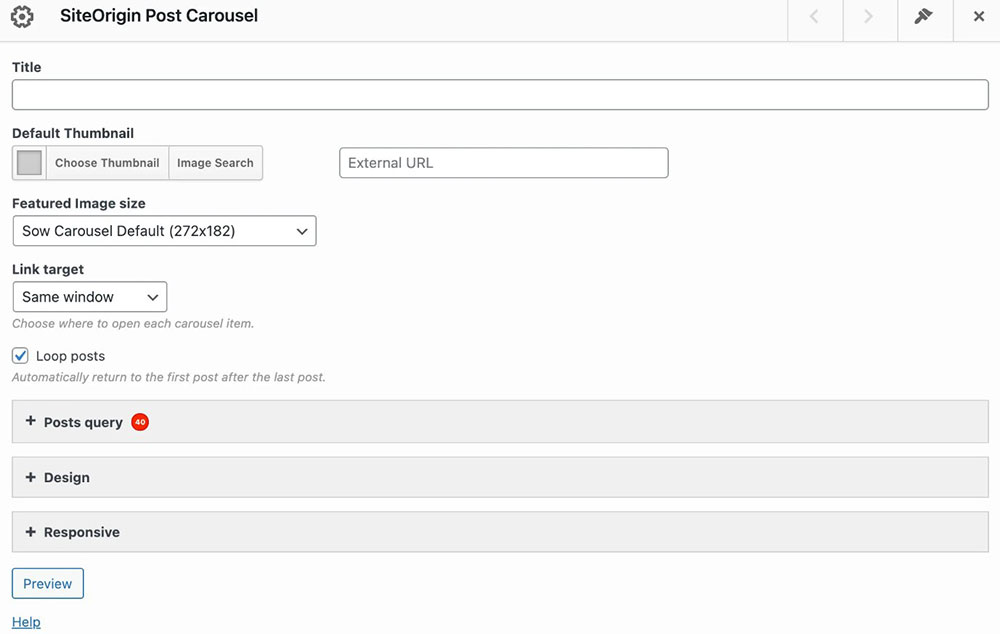Click the red 40 posts count badge

(x=140, y=422)
